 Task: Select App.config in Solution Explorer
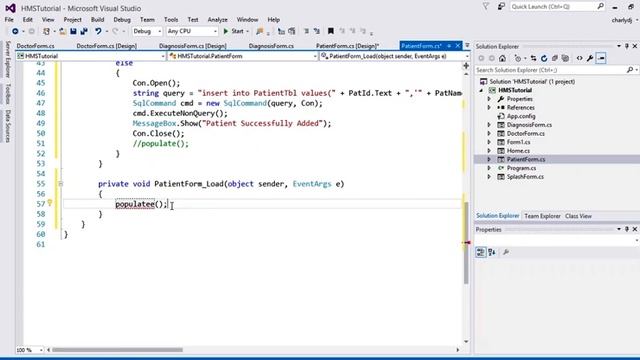[x=521, y=116]
